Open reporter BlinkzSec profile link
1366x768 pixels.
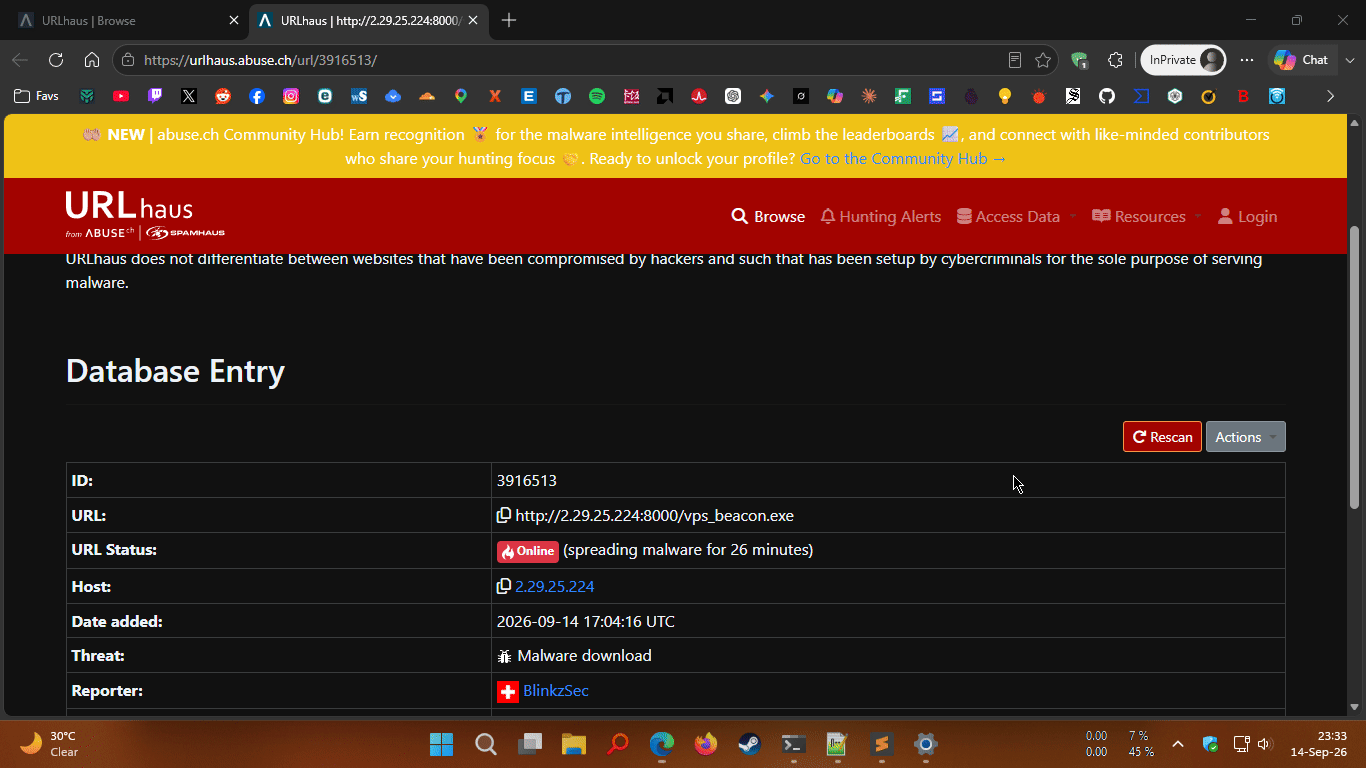pos(556,691)
